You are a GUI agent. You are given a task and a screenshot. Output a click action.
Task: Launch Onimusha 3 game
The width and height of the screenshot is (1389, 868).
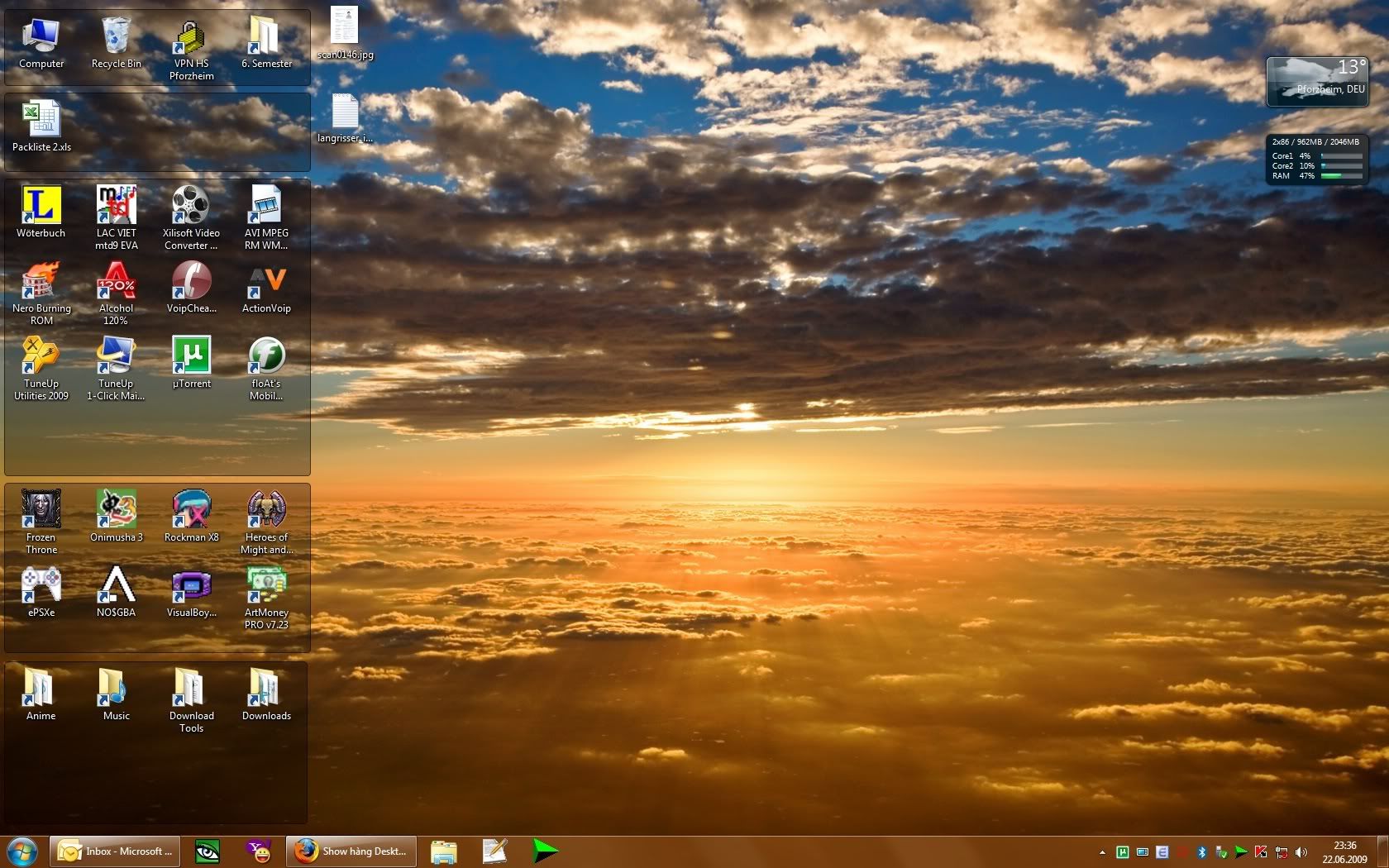(x=116, y=517)
